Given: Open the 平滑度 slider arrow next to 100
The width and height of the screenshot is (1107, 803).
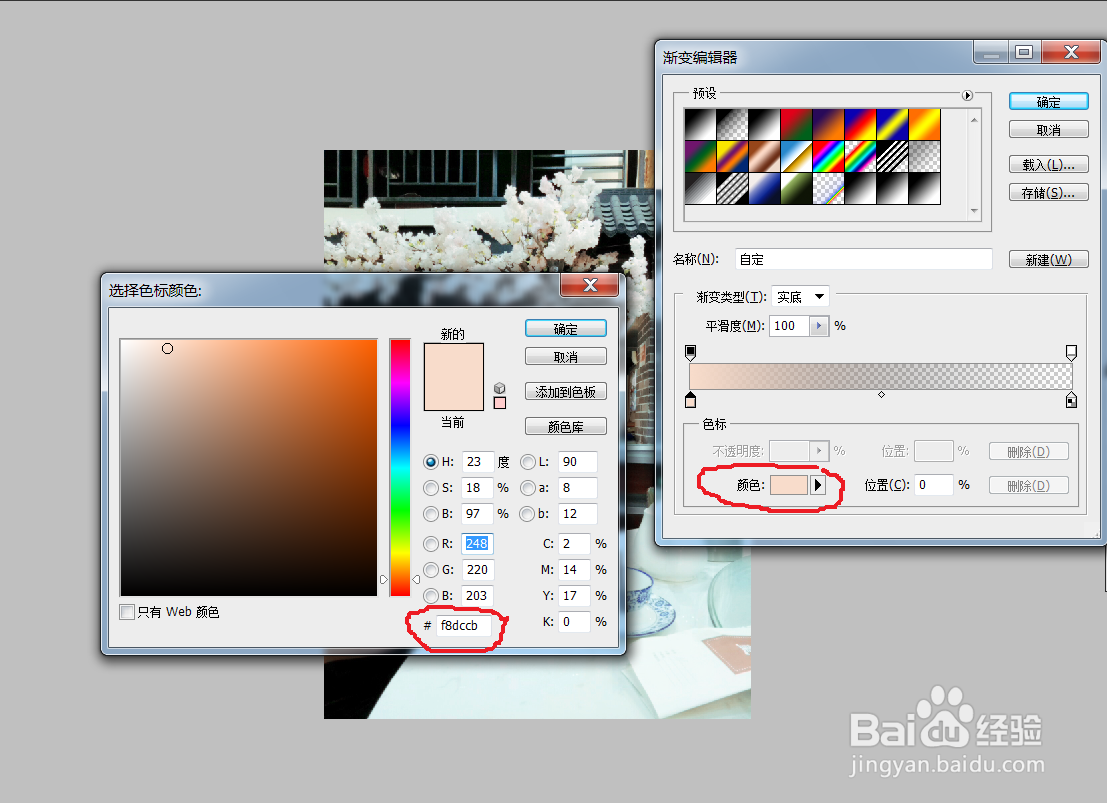Looking at the screenshot, I should pyautogui.click(x=819, y=326).
